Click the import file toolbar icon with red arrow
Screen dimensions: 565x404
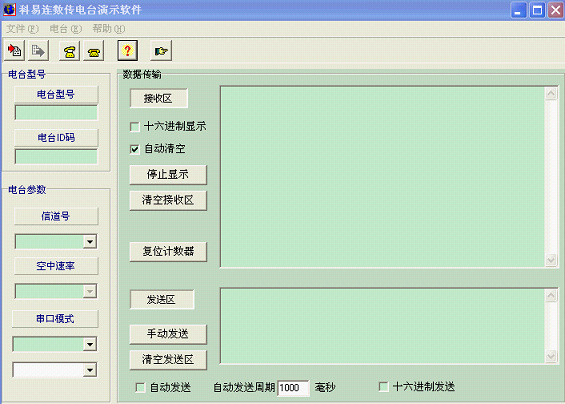14,50
